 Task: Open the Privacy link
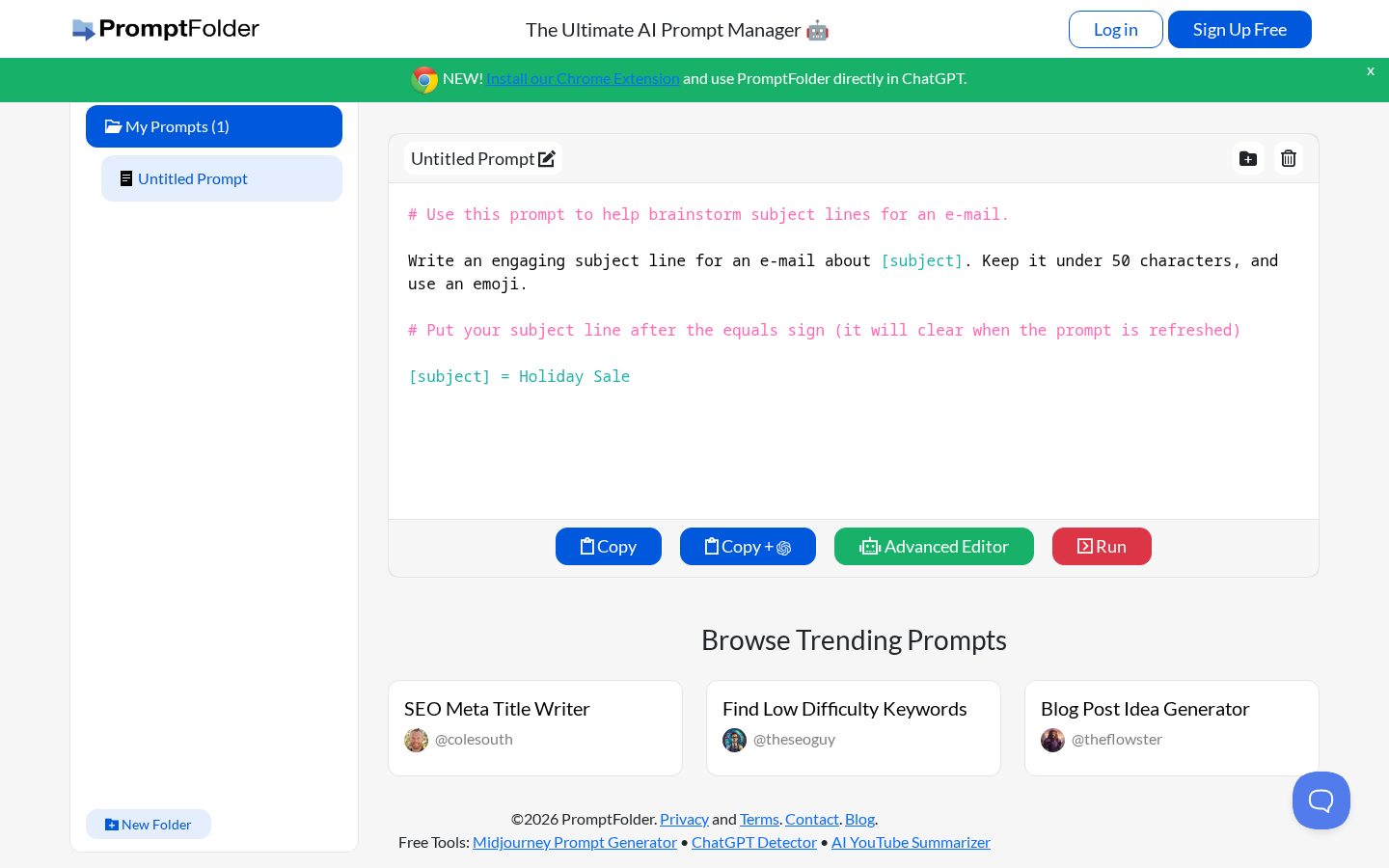coord(684,819)
